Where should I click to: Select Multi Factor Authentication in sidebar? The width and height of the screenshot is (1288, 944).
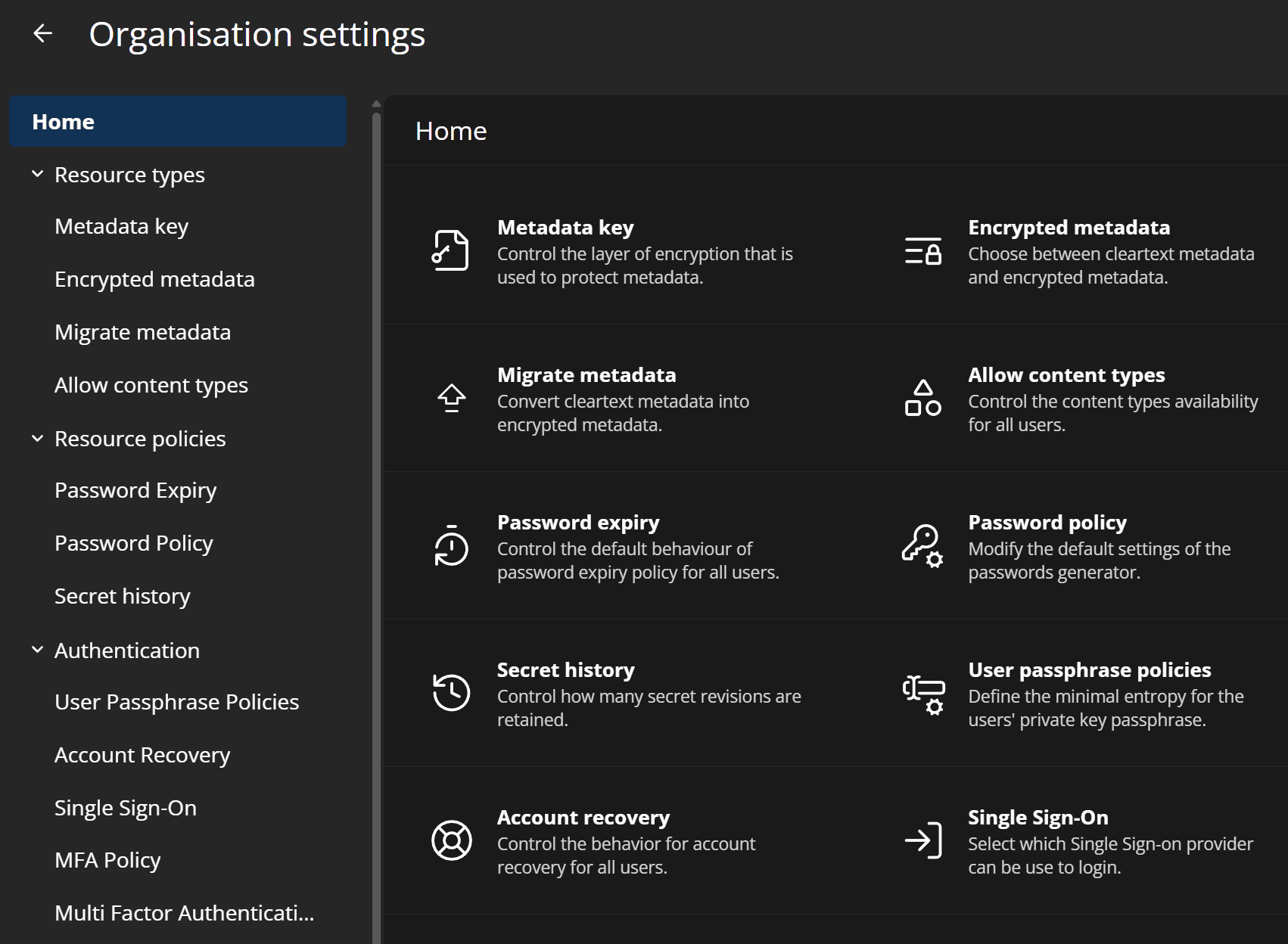coord(183,913)
